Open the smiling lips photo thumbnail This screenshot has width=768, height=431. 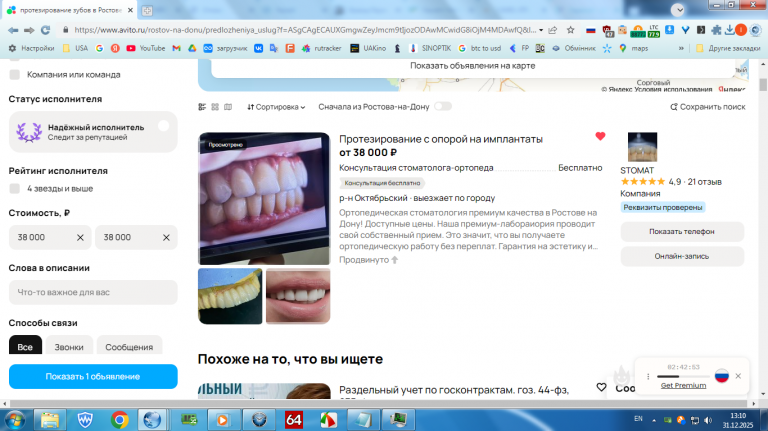[x=298, y=296]
